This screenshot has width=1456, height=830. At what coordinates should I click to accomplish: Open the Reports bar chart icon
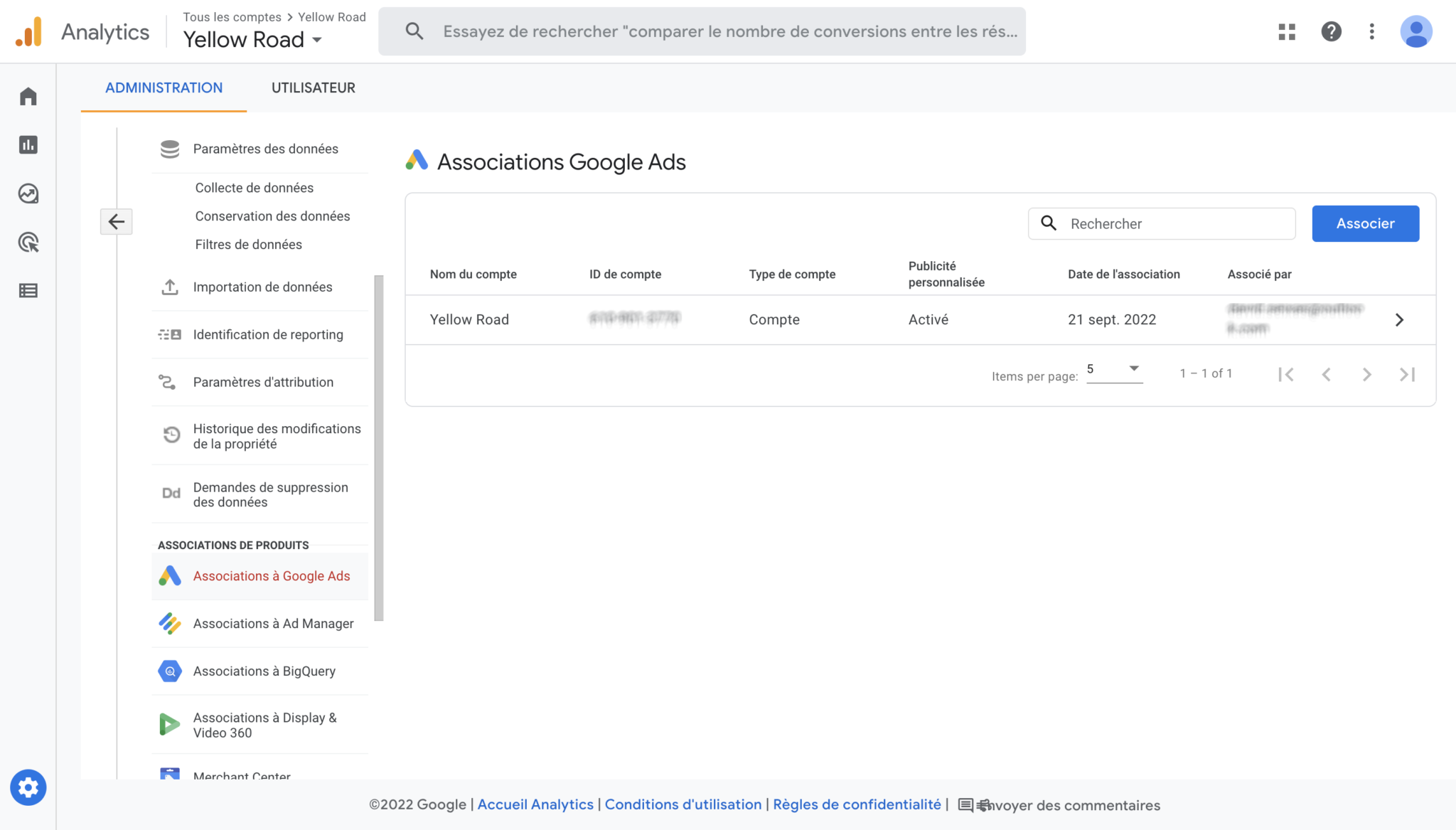(28, 144)
